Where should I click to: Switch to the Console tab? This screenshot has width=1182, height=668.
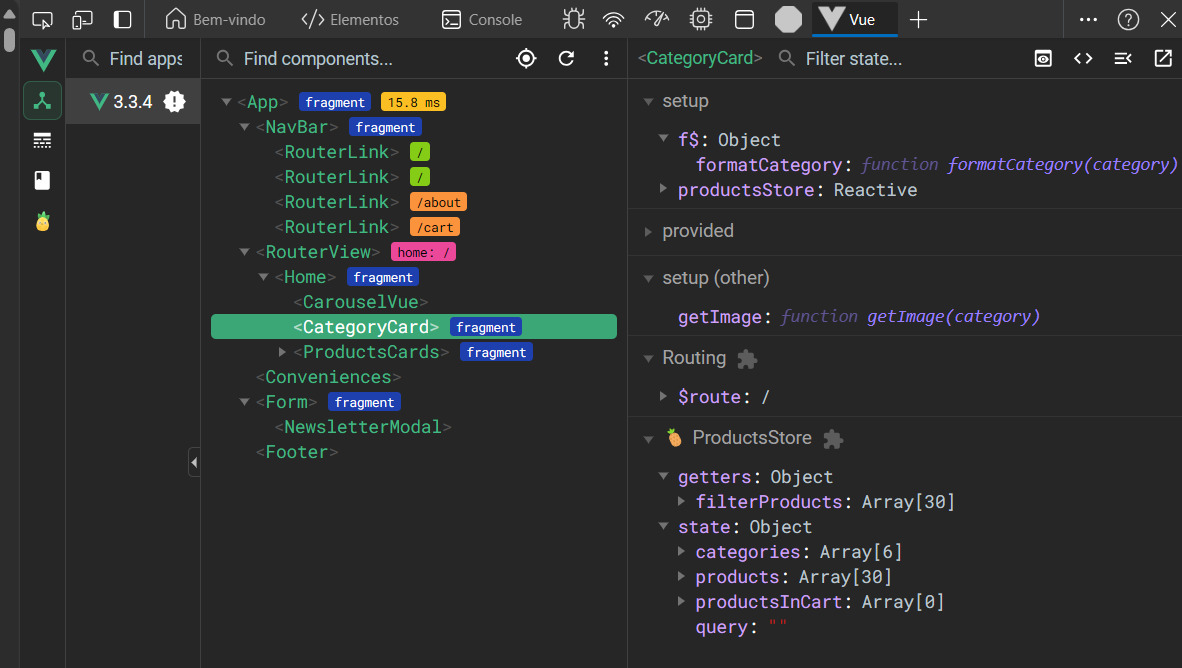pos(482,20)
